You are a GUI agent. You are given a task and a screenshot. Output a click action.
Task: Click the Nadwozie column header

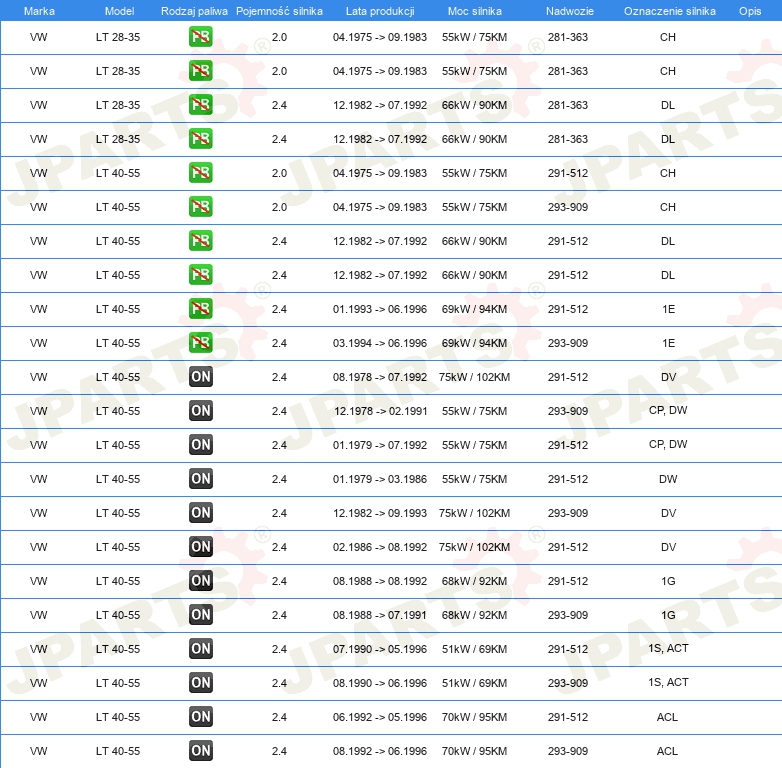(x=568, y=11)
